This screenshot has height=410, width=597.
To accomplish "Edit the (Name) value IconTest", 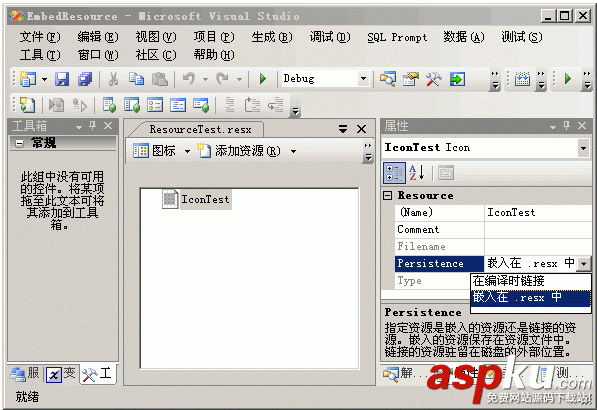I will (x=538, y=212).
